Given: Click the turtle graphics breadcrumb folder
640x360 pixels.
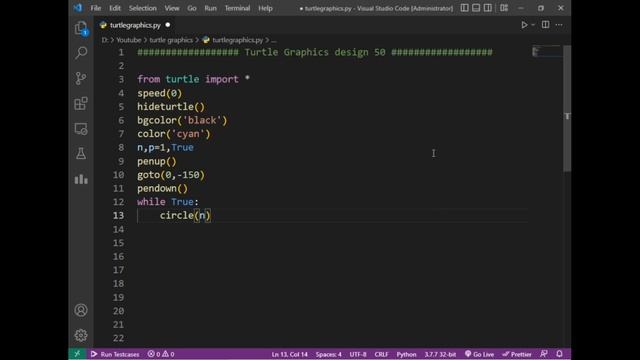Looking at the screenshot, I should [171, 40].
